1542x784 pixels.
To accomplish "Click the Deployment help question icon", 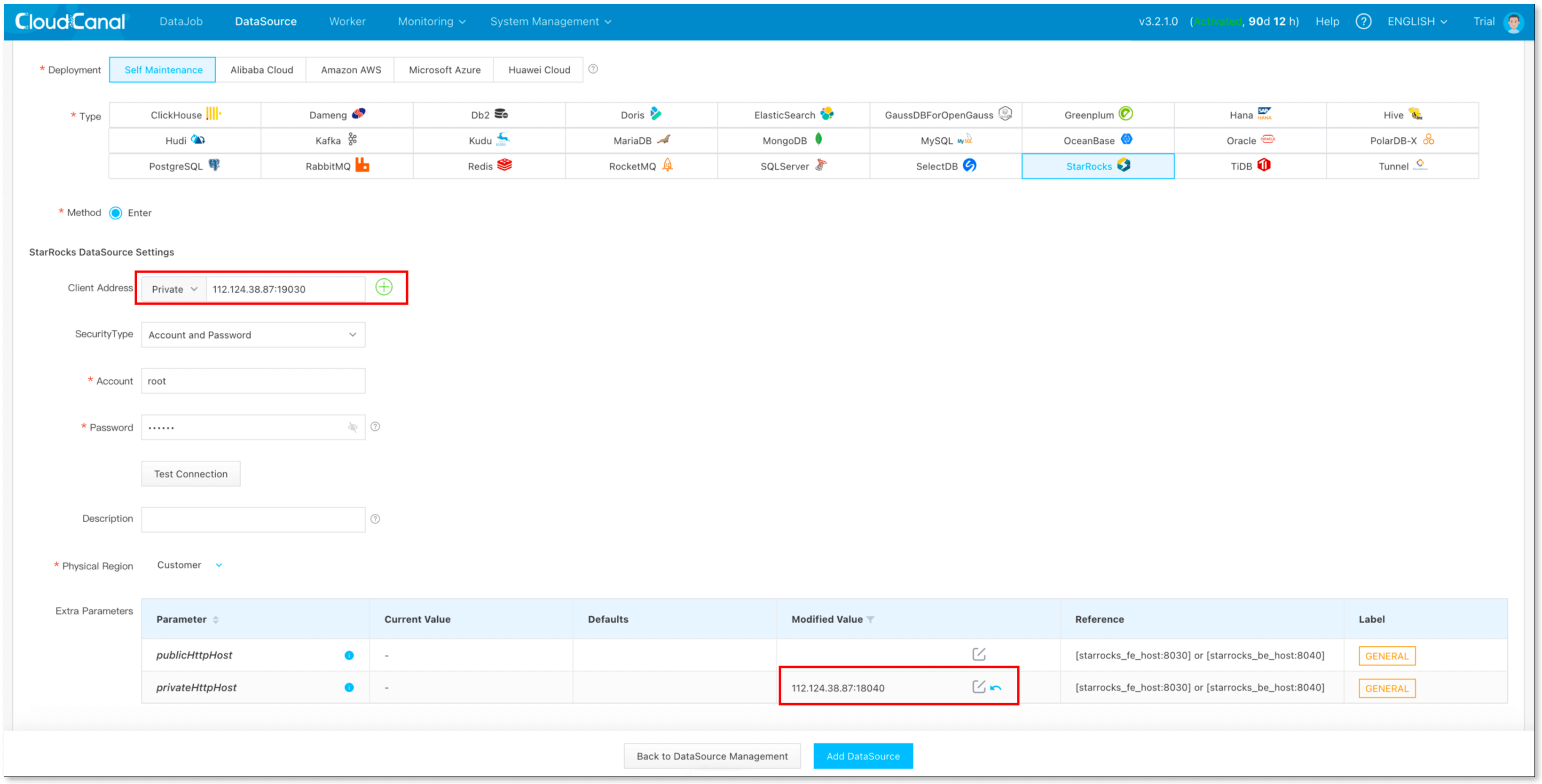I will point(593,69).
